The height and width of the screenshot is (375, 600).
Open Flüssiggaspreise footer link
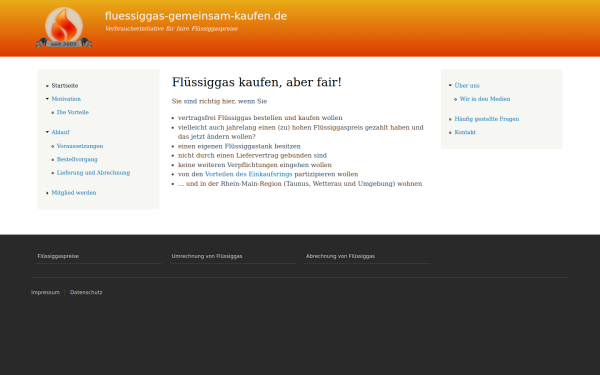tap(58, 256)
